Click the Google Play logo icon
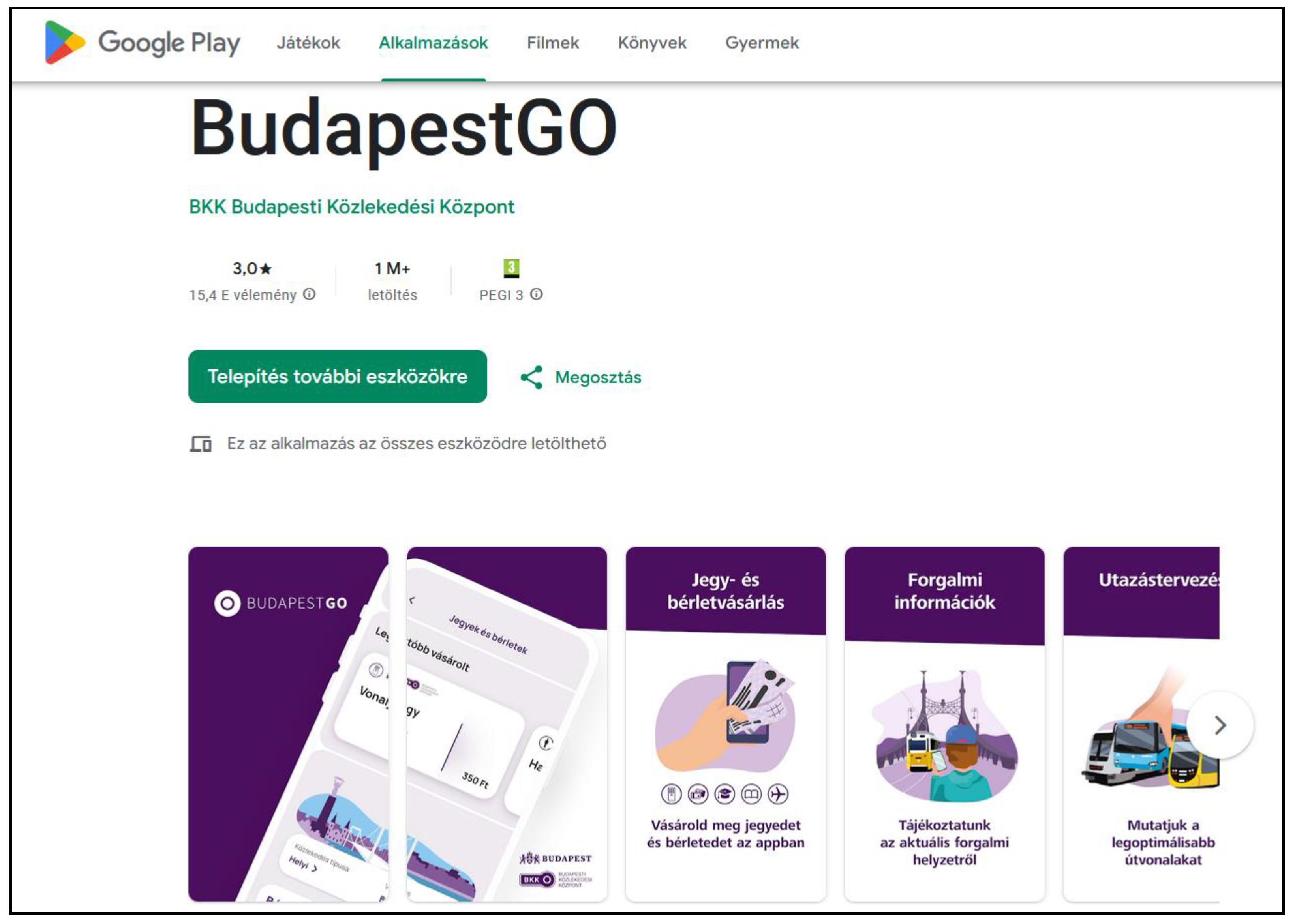Screen dimensions: 1295x924 (64, 42)
